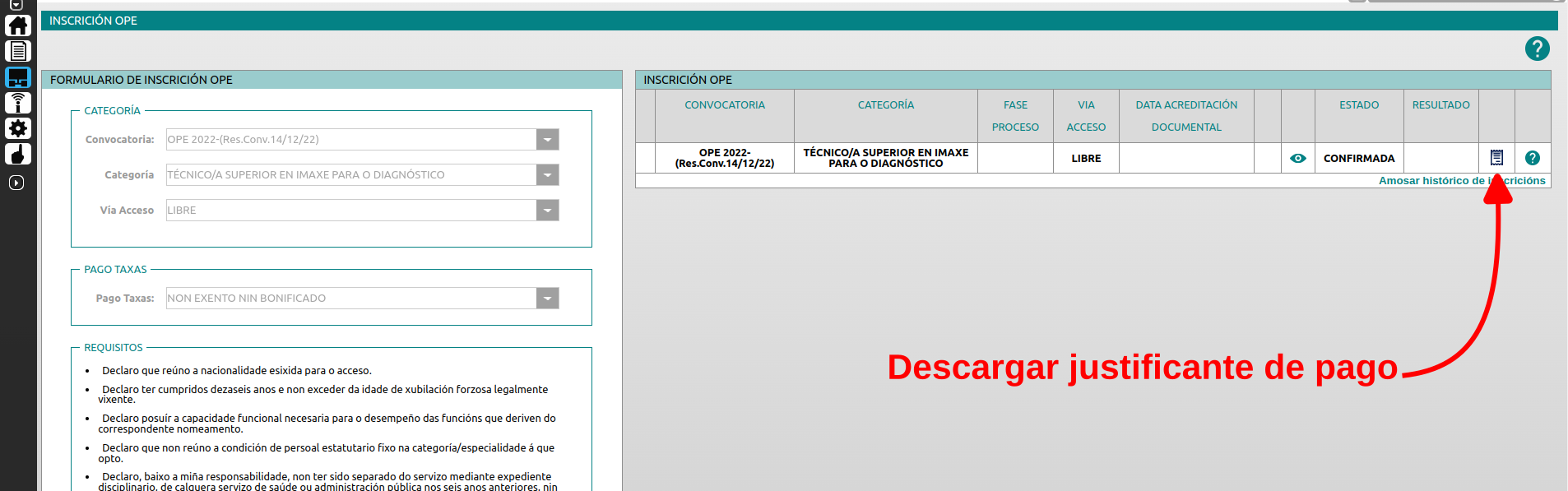Screen dimensions: 1568x491
Task: Expand the Categoría dropdown arrow
Action: coord(547,175)
